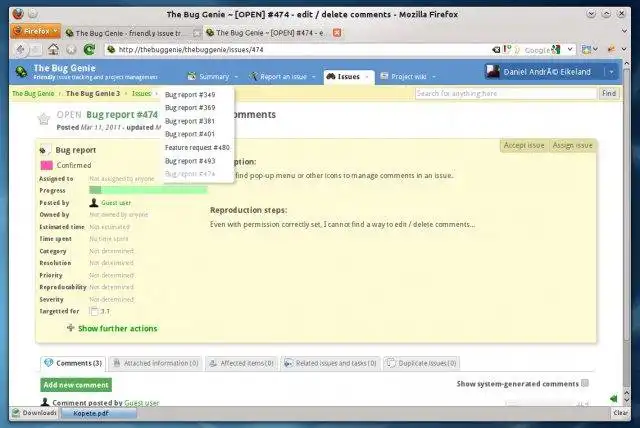Expand the Issues tab dropdown arrow

tap(367, 77)
